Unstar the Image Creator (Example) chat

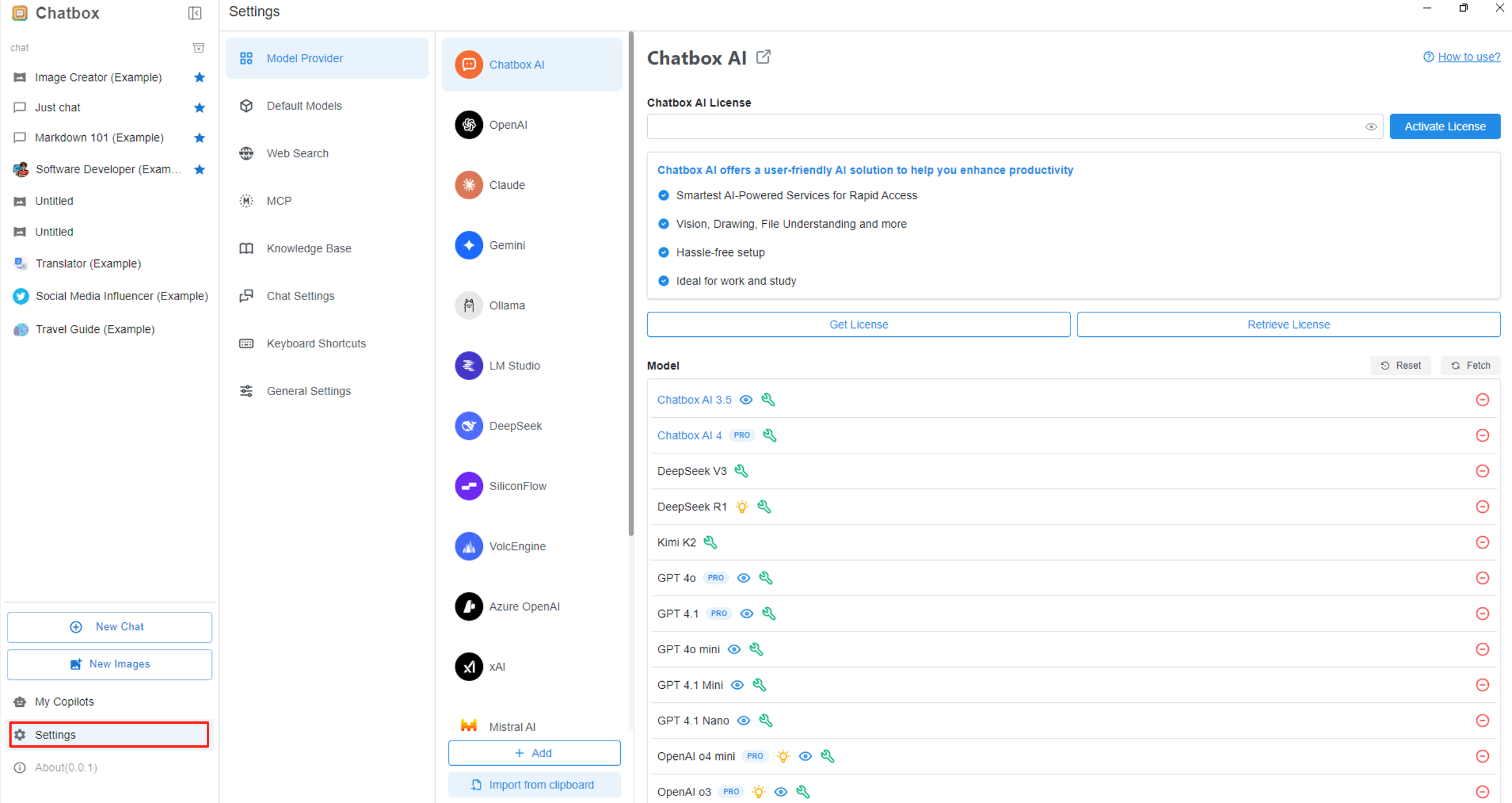click(200, 78)
